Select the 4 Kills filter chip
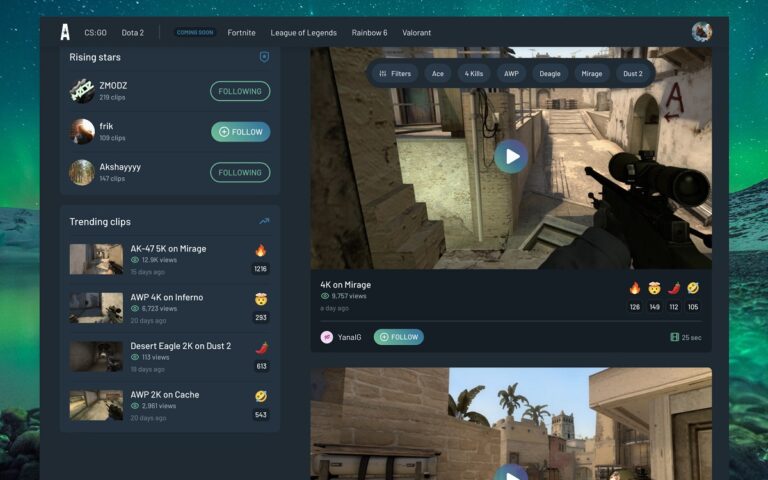The width and height of the screenshot is (768, 480). tap(474, 73)
